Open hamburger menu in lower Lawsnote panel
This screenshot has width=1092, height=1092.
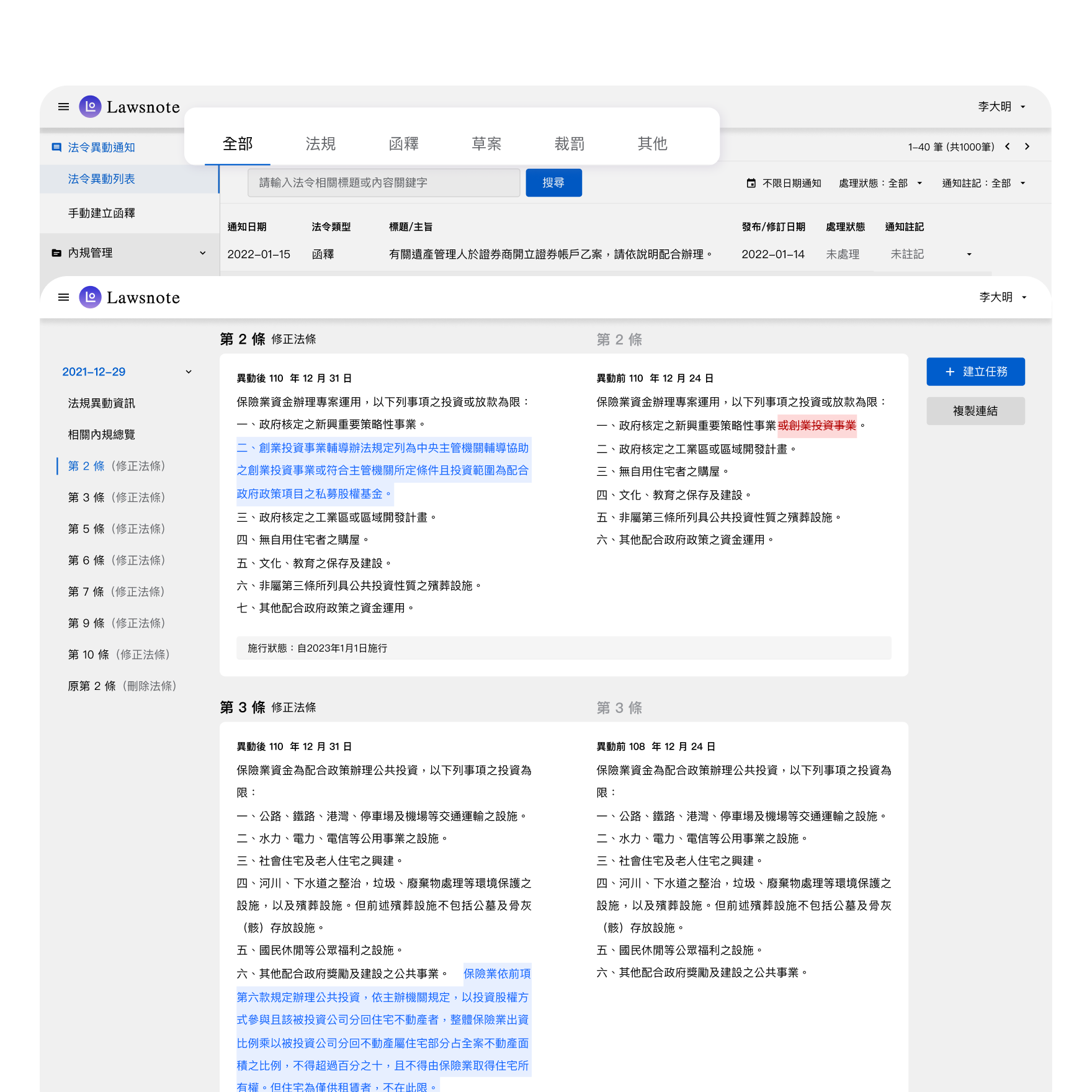(x=63, y=297)
